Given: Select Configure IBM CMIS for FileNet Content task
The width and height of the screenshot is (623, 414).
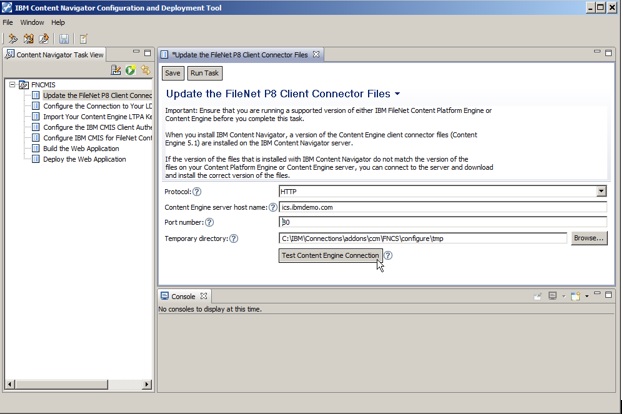Looking at the screenshot, I should tap(97, 138).
